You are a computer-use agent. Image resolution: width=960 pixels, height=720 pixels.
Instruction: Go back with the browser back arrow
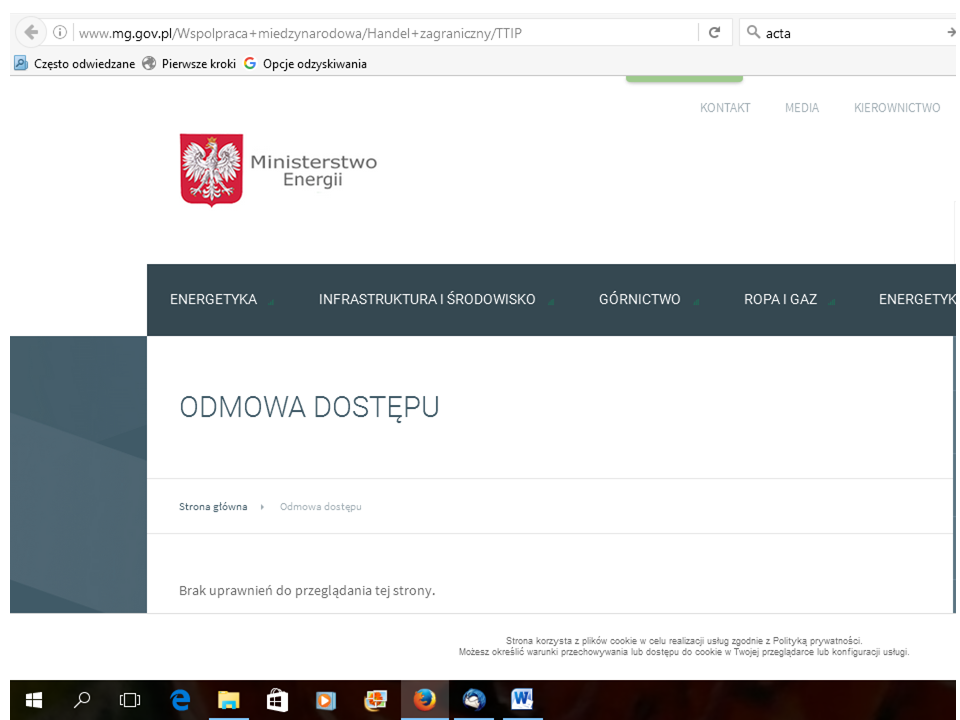coord(31,32)
